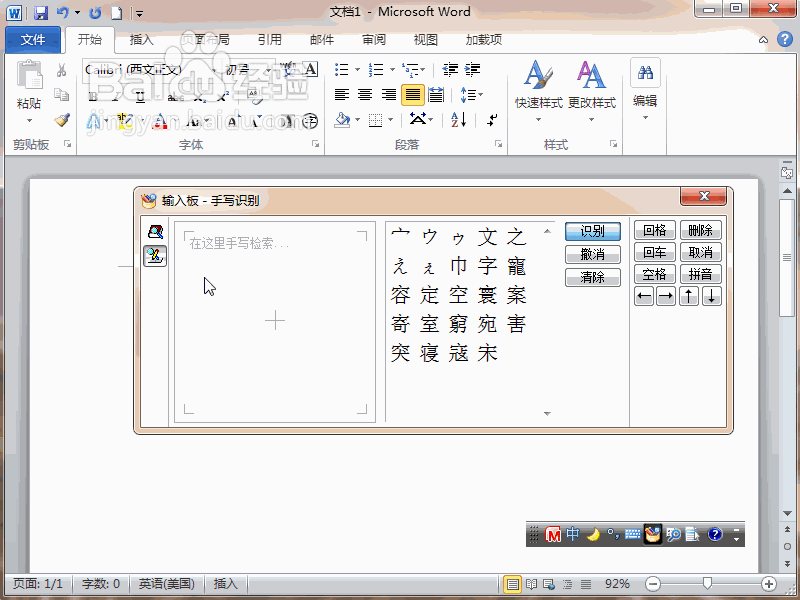Click the zoom out minus button
Screen dimensions: 800x600
(x=653, y=584)
